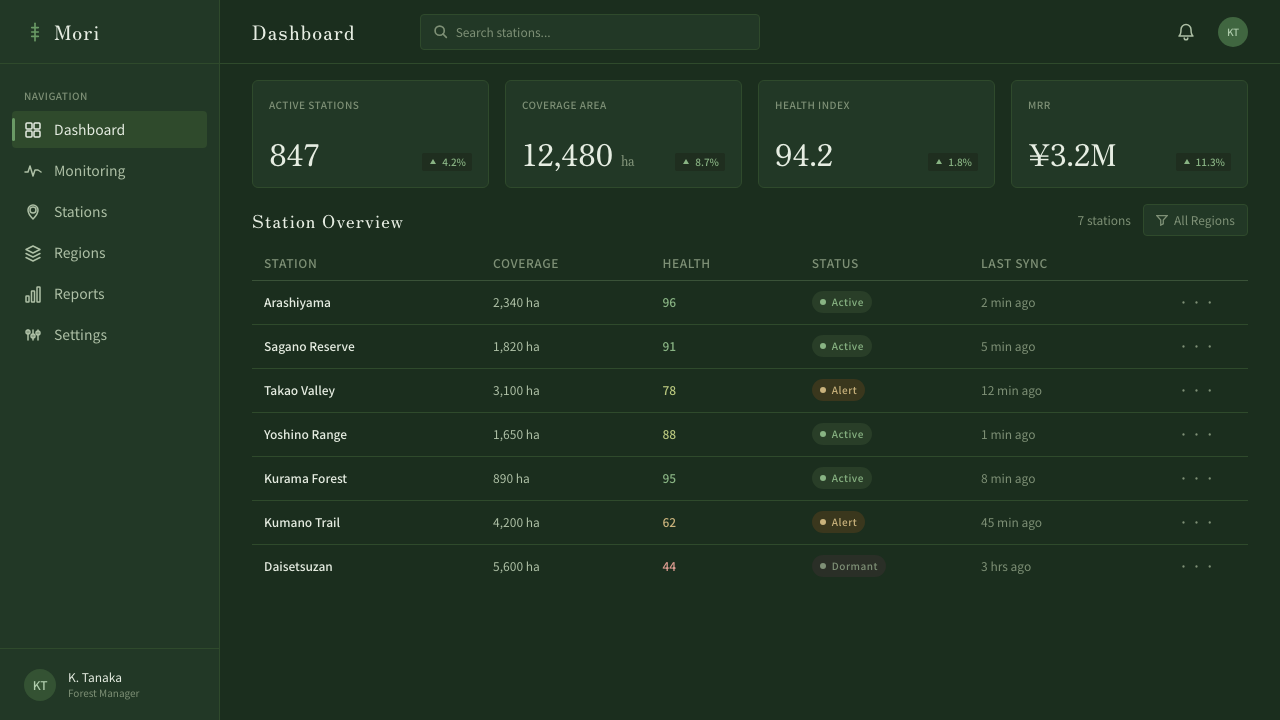Viewport: 1280px width, 720px height.
Task: Click the Active badge for Sagano Reserve
Action: [x=841, y=346]
